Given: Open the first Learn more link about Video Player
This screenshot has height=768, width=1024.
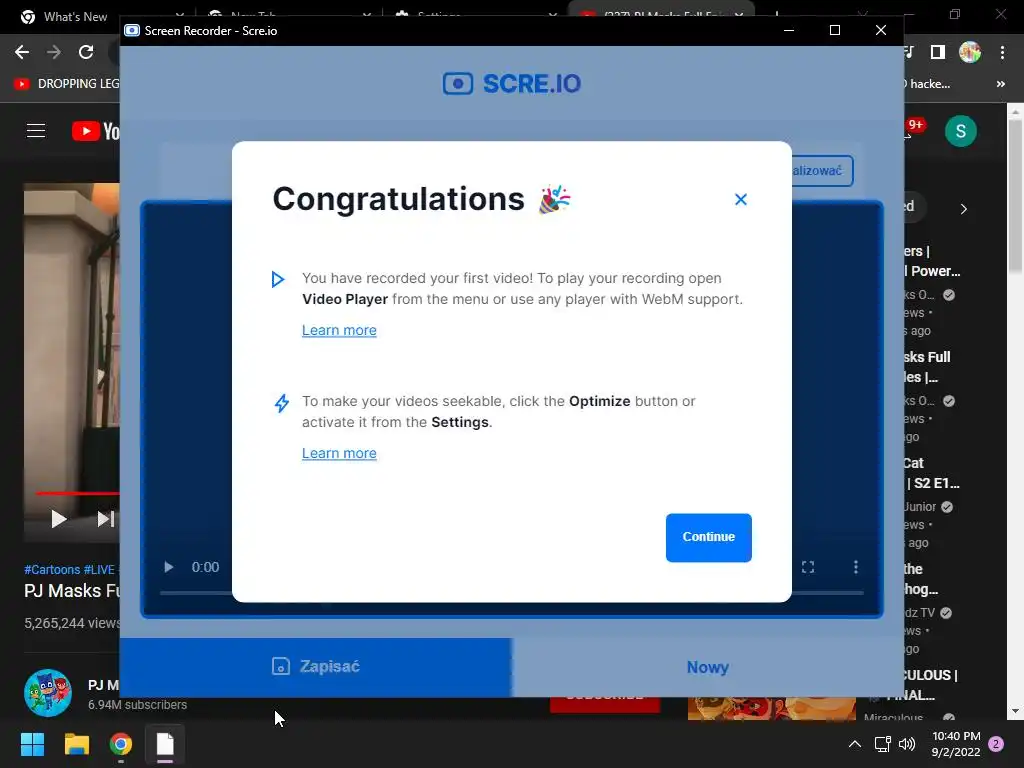Looking at the screenshot, I should [339, 330].
